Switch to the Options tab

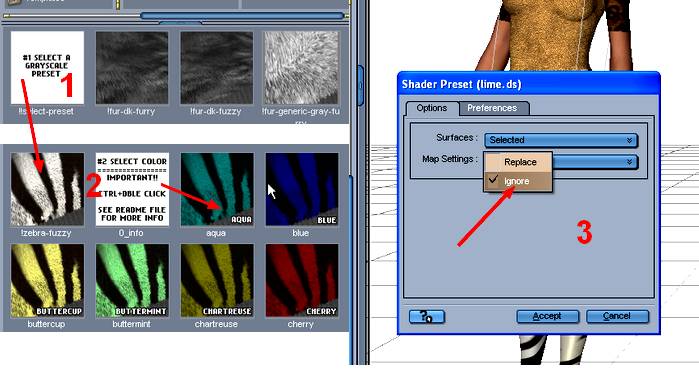point(432,108)
